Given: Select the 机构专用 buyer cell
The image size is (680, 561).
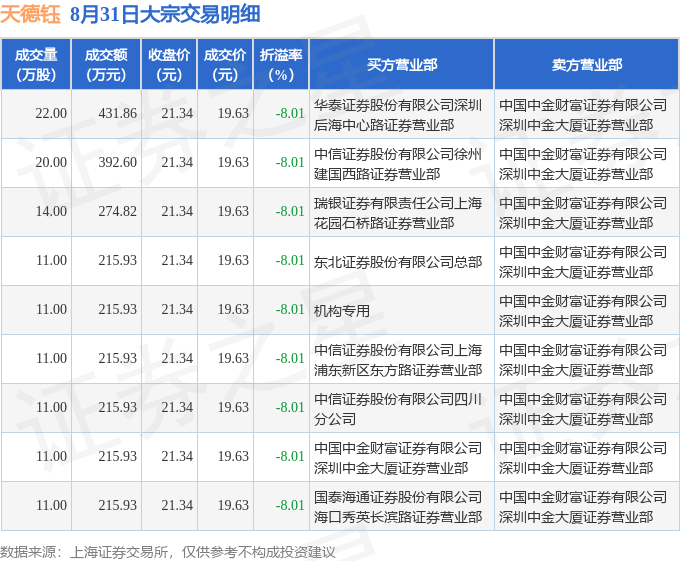Looking at the screenshot, I should 342,311.
